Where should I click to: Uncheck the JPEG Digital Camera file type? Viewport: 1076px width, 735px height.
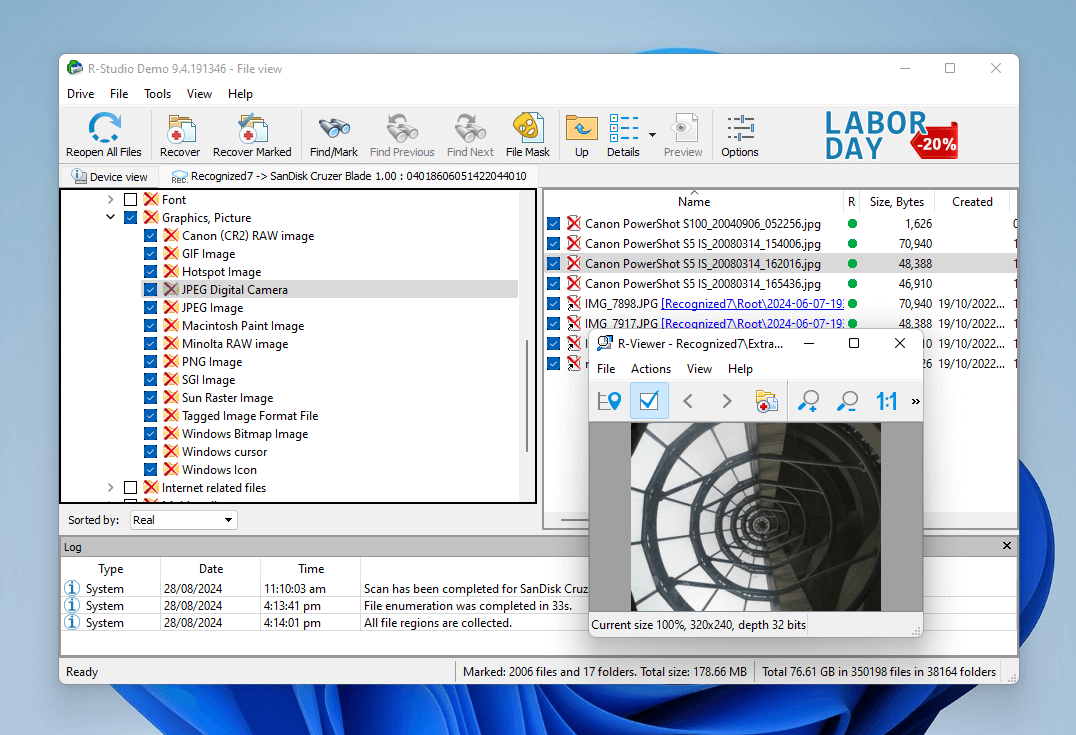click(x=150, y=289)
